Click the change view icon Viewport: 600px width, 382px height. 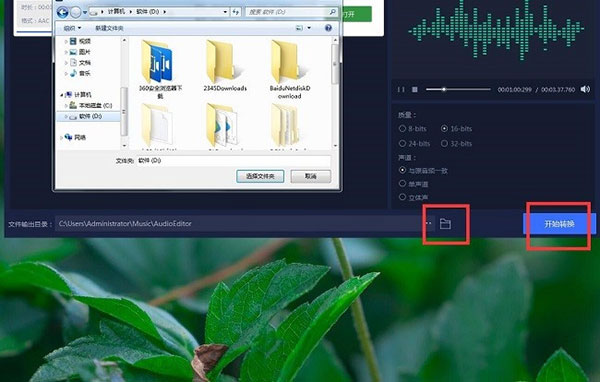299,28
